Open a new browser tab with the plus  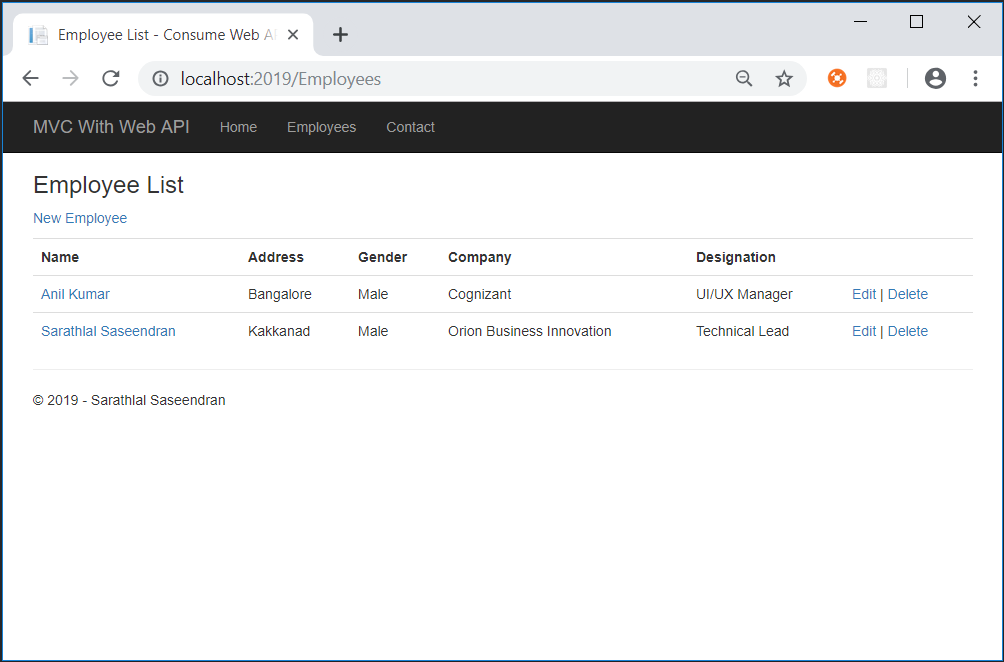pos(340,33)
